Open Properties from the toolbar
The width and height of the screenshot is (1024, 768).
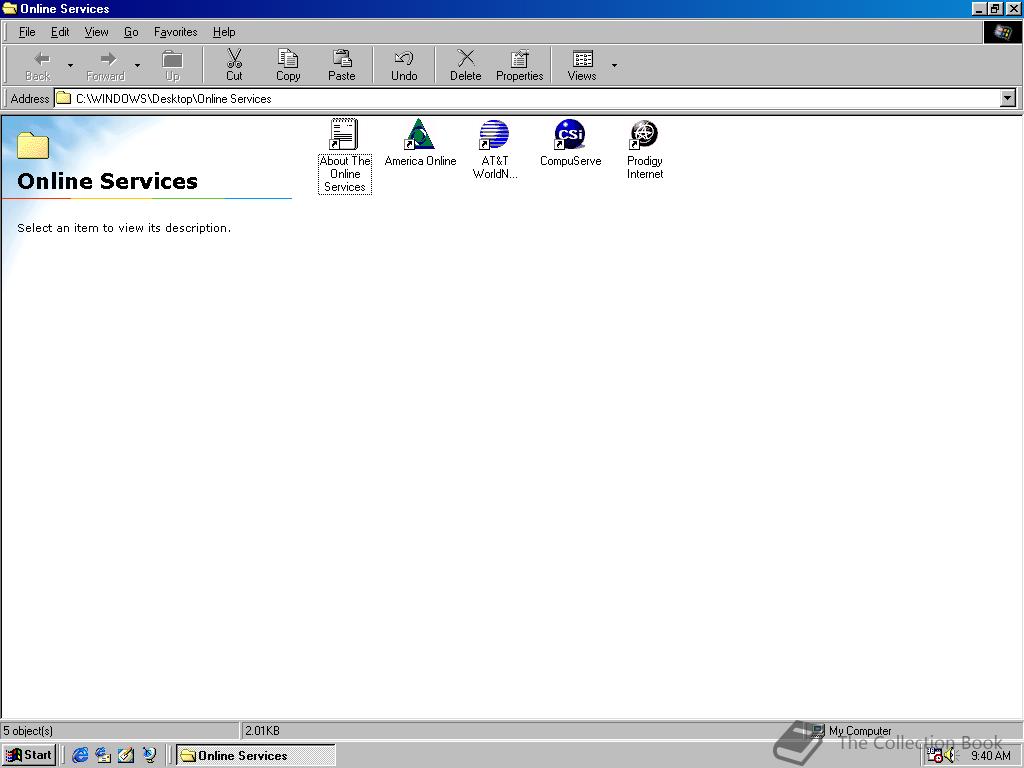click(x=520, y=65)
